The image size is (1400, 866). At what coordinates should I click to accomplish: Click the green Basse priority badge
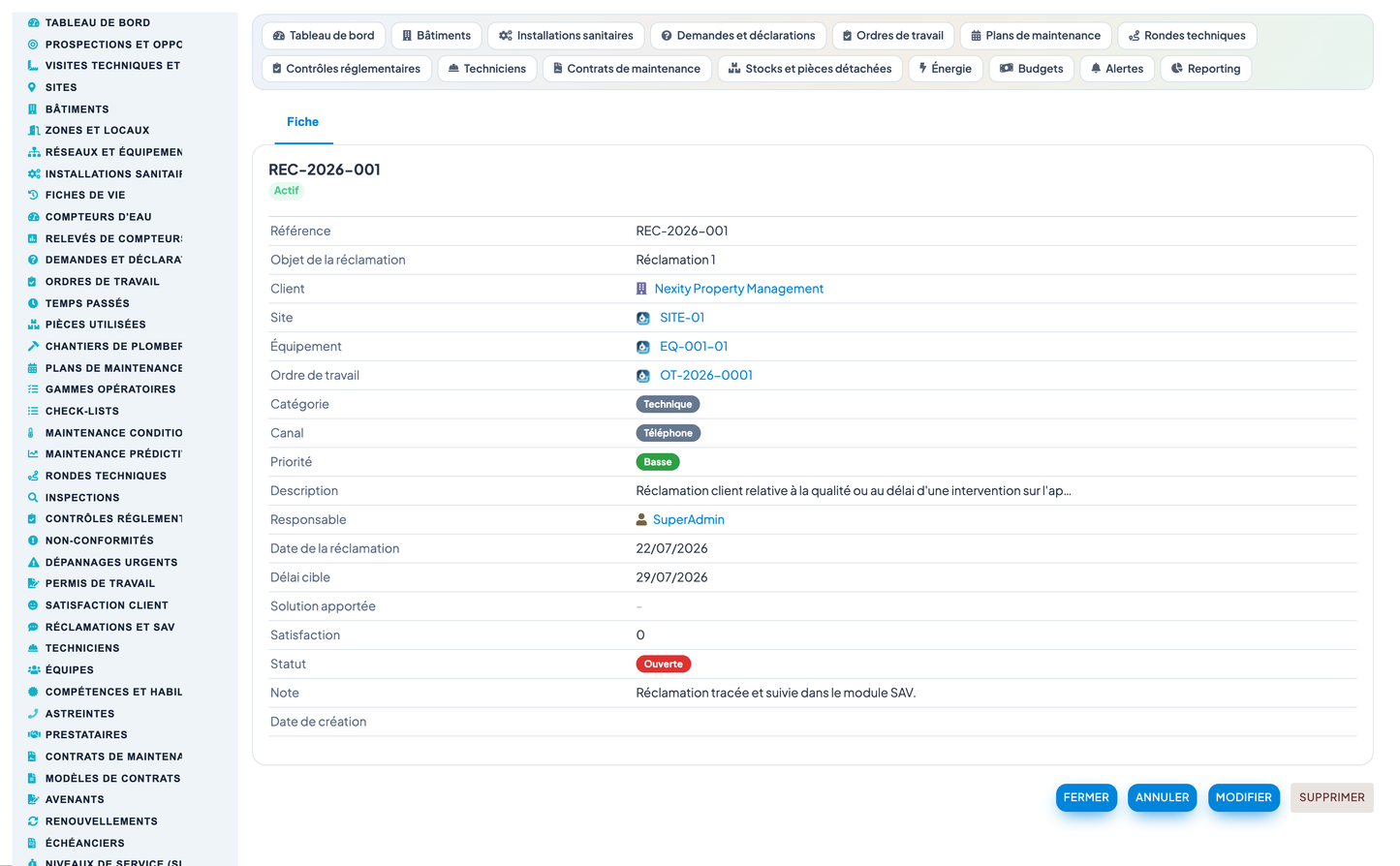[x=658, y=462]
